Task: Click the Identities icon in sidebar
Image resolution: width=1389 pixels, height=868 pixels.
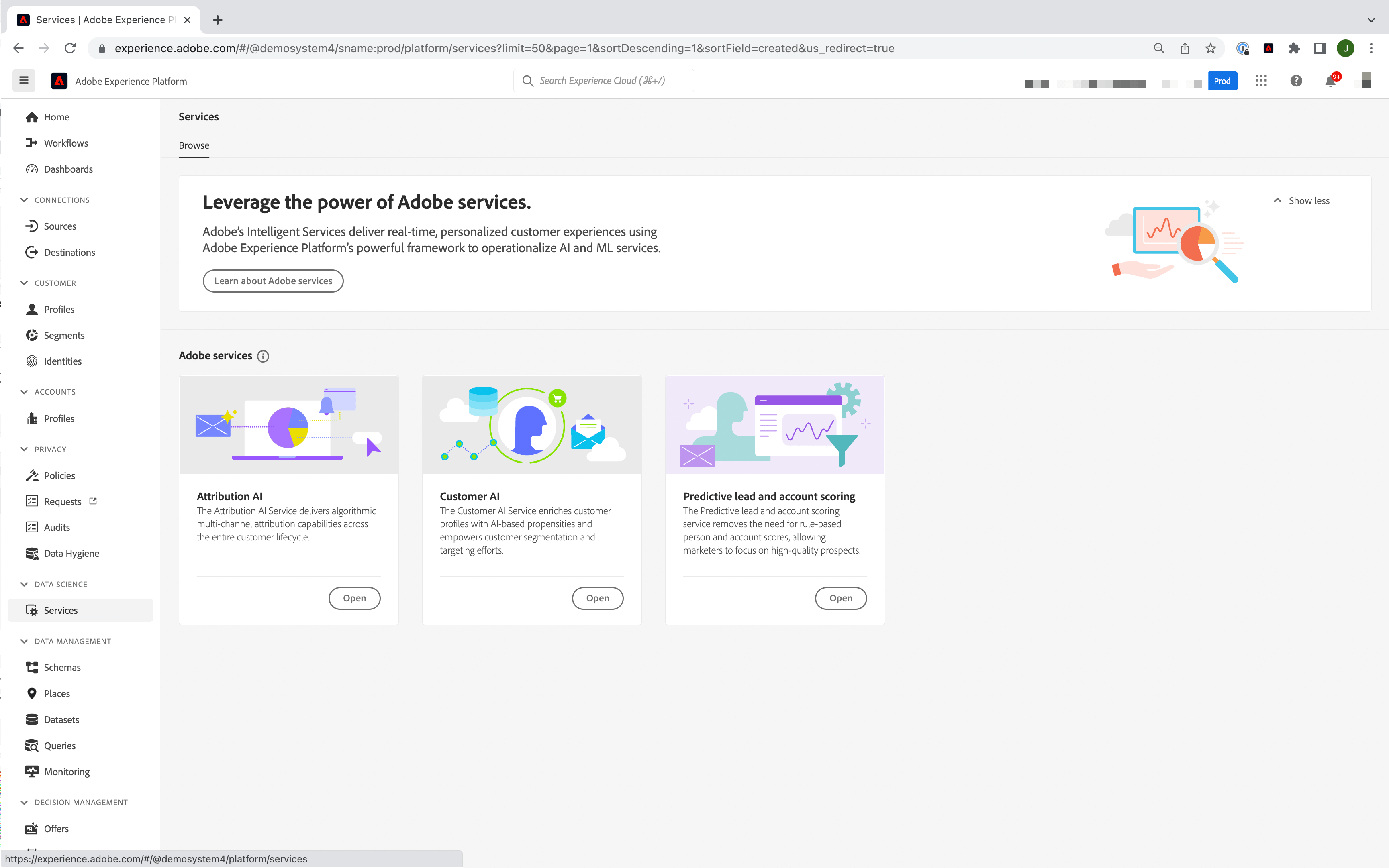Action: click(33, 361)
